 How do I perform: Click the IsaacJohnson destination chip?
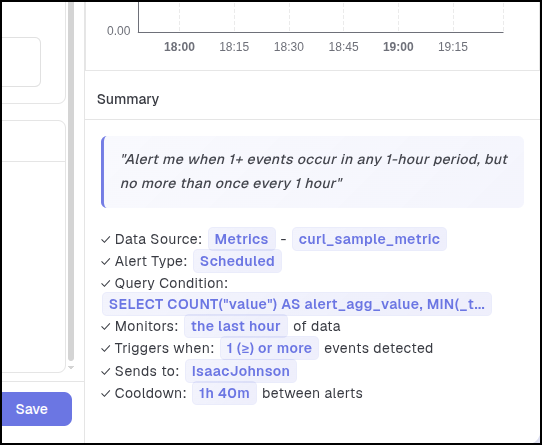tap(241, 371)
